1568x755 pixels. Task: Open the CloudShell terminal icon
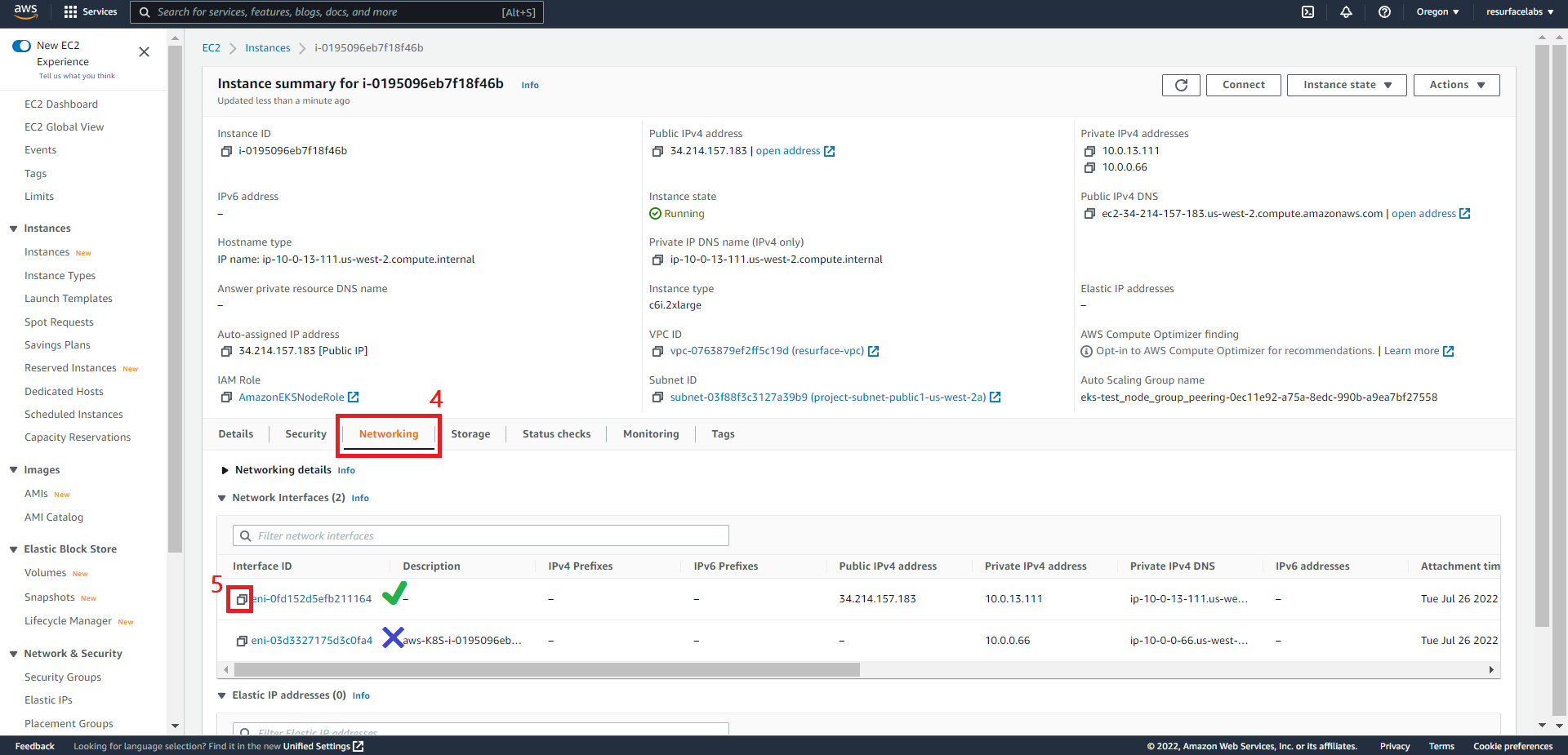(1307, 12)
